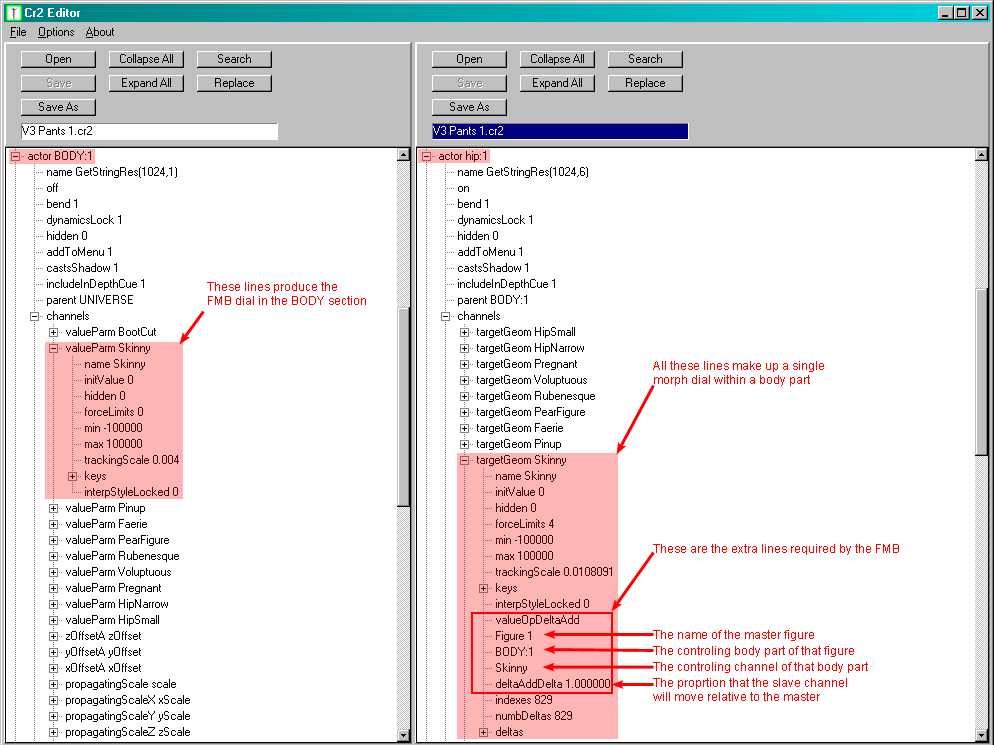Click Open button in right pane
This screenshot has width=994, height=745.
[x=469, y=59]
